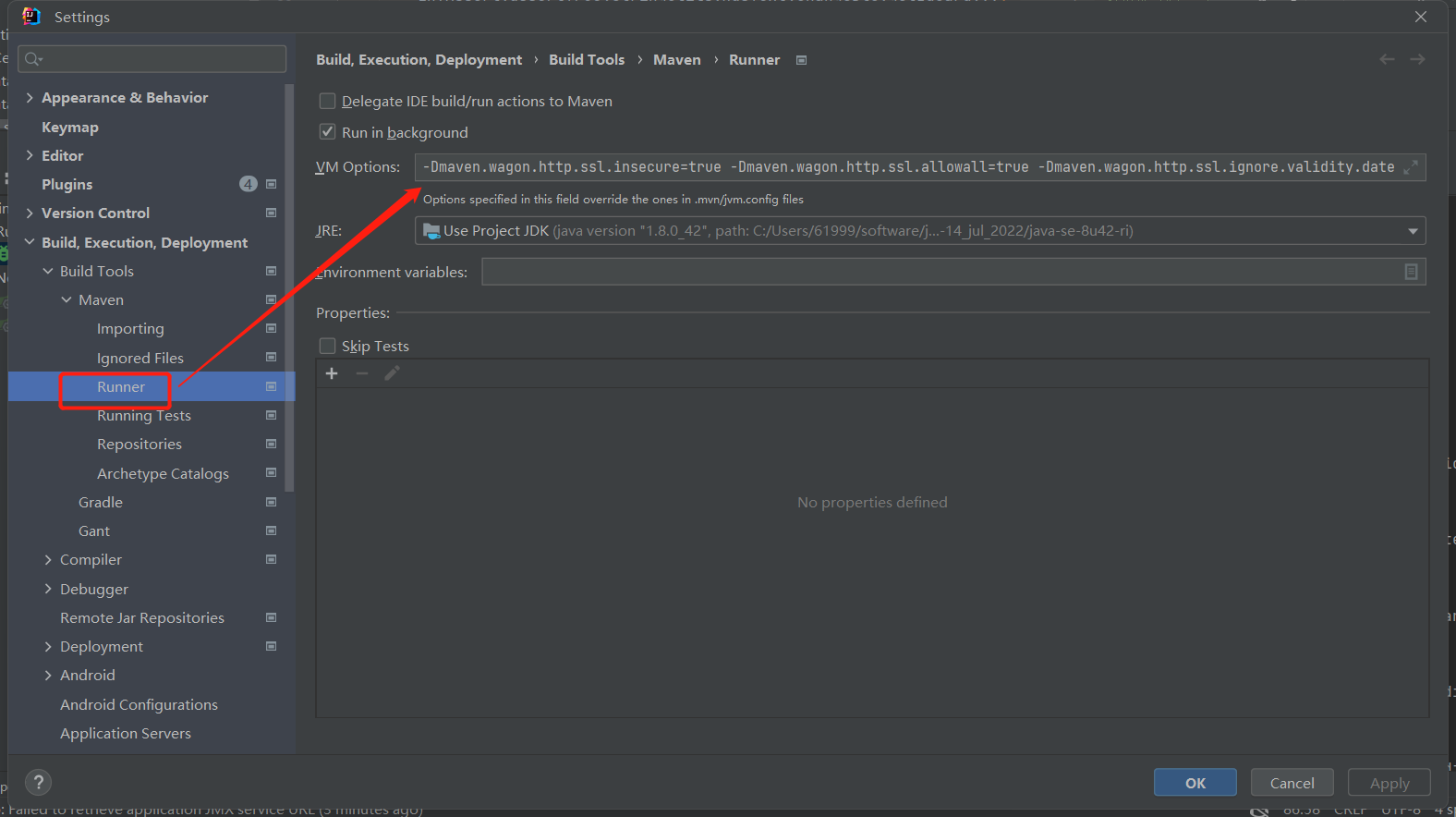Expand the Deployment node

[x=48, y=646]
